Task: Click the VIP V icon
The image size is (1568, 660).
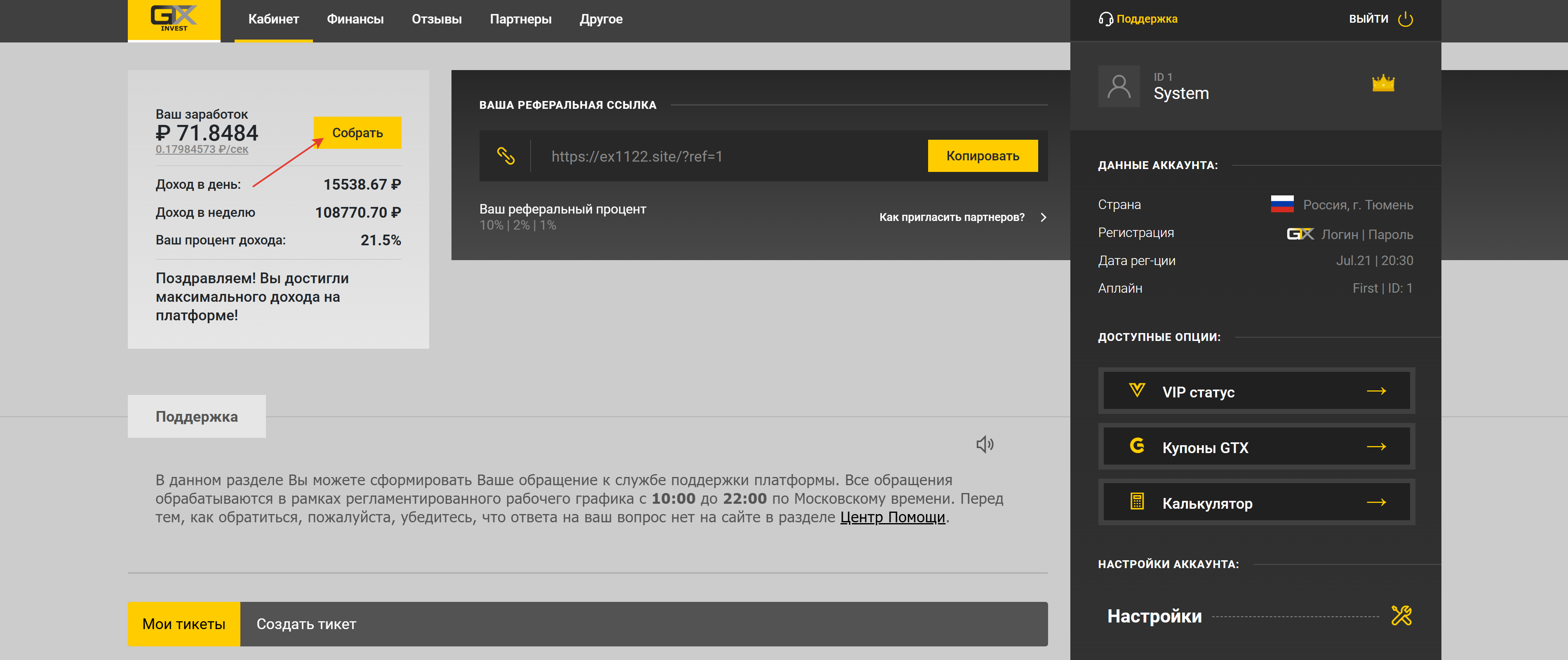Action: point(1136,390)
